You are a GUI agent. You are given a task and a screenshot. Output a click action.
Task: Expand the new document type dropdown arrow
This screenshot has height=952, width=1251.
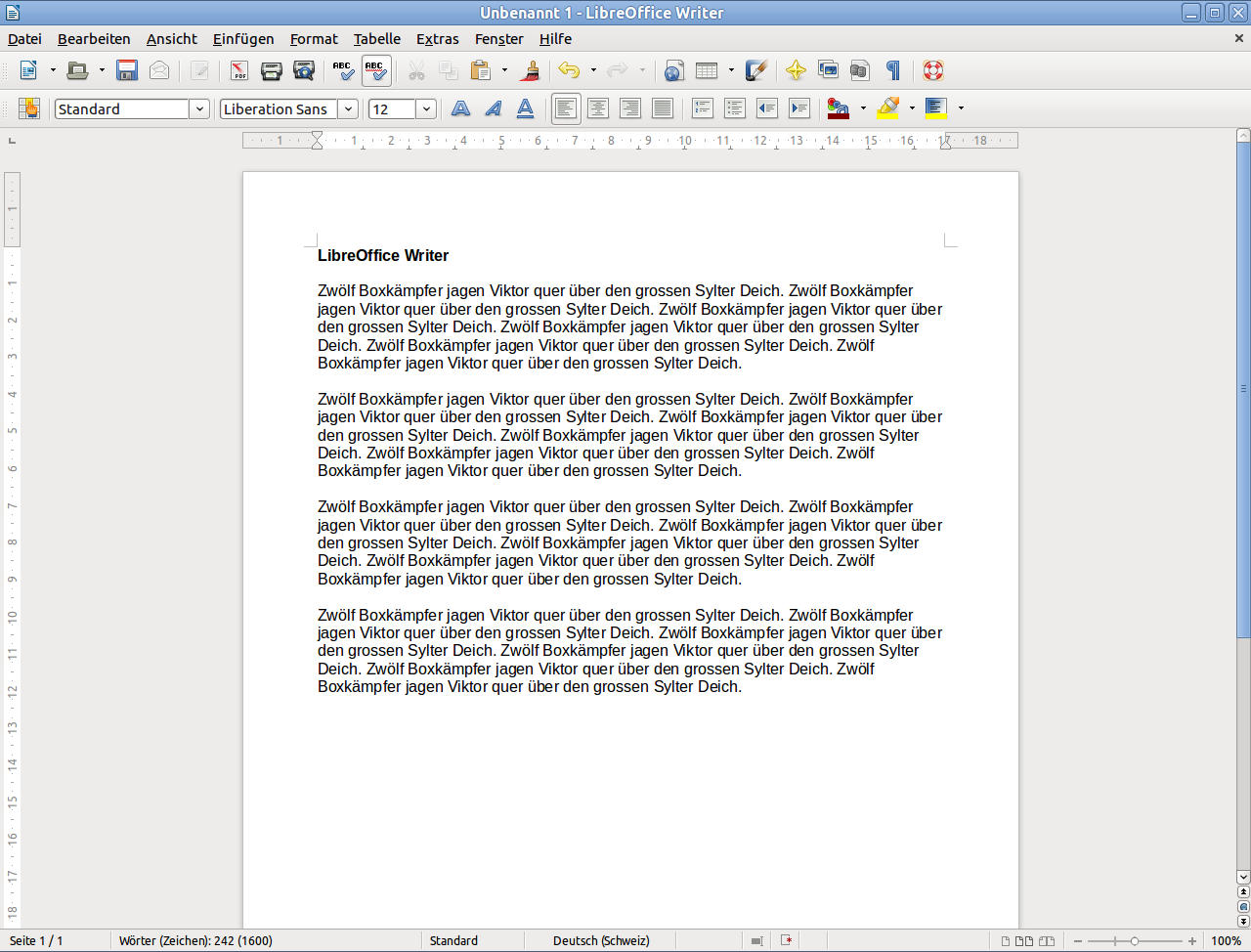tap(53, 70)
